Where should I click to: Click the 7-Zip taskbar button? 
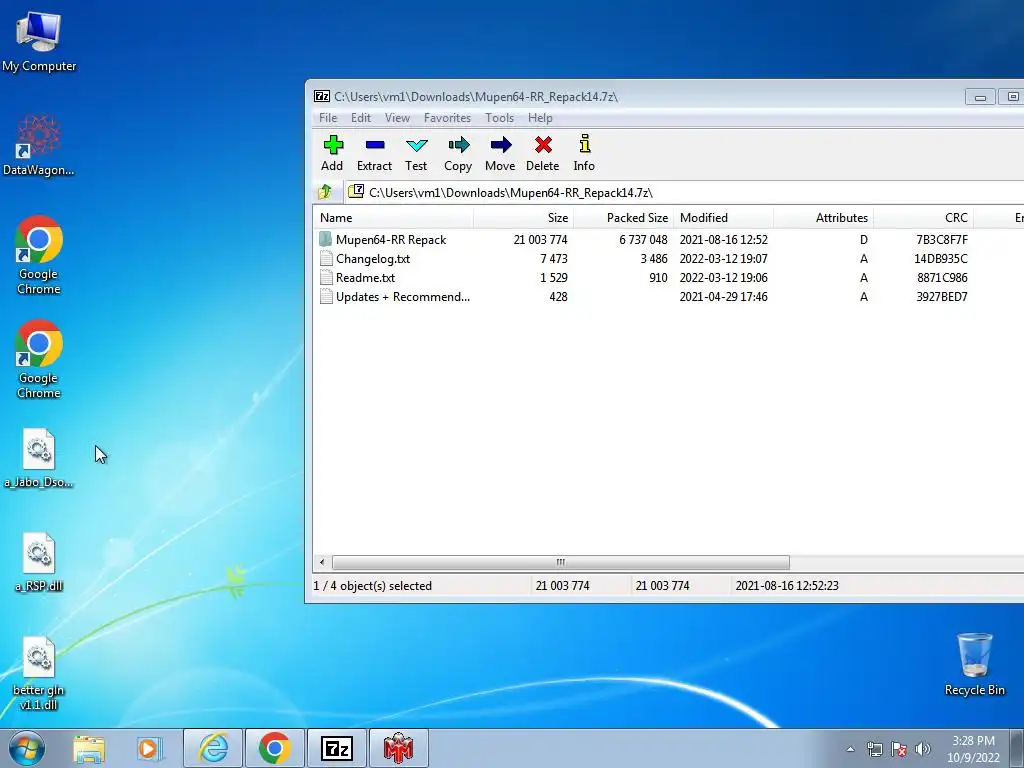click(337, 748)
